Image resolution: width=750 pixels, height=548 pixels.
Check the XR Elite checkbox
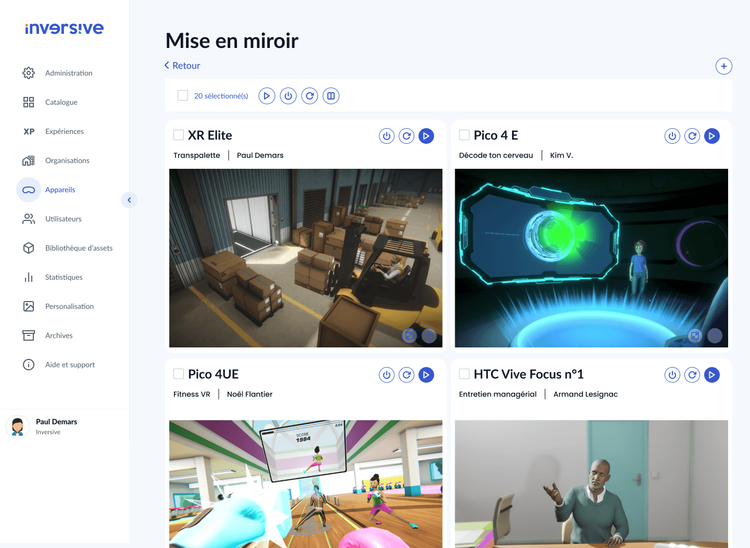tap(178, 135)
